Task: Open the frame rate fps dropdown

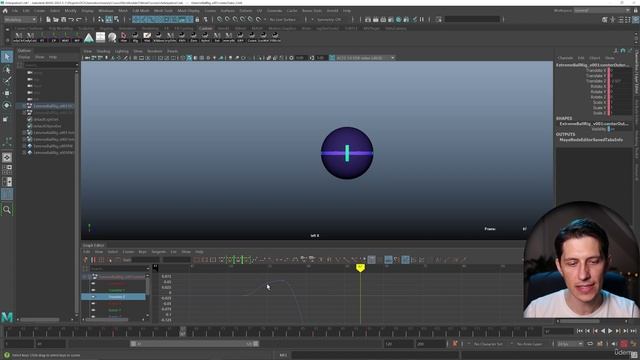Action: click(x=570, y=344)
